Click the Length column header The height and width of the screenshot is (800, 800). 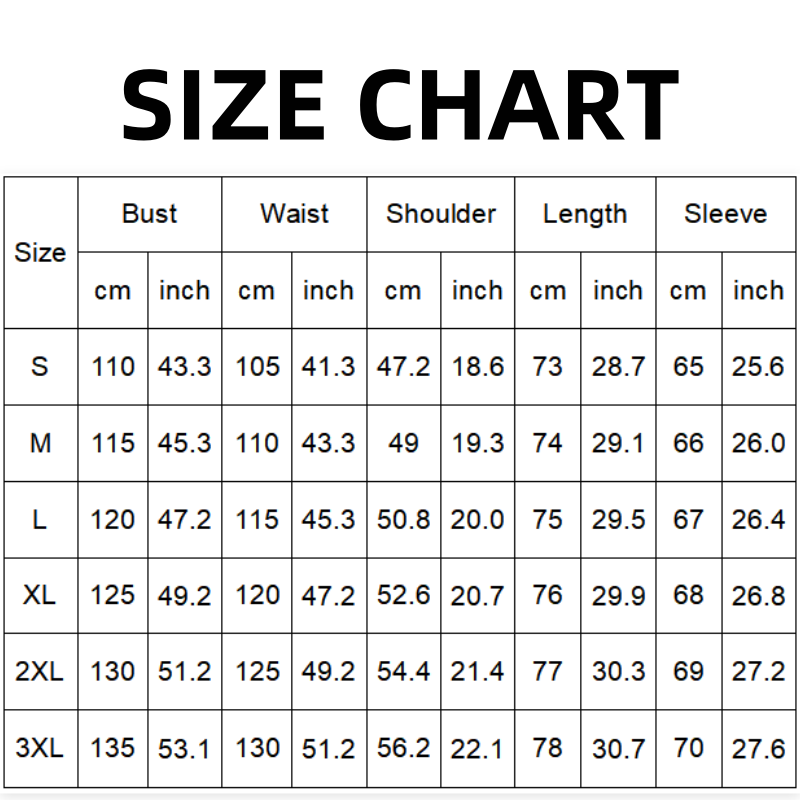point(585,214)
